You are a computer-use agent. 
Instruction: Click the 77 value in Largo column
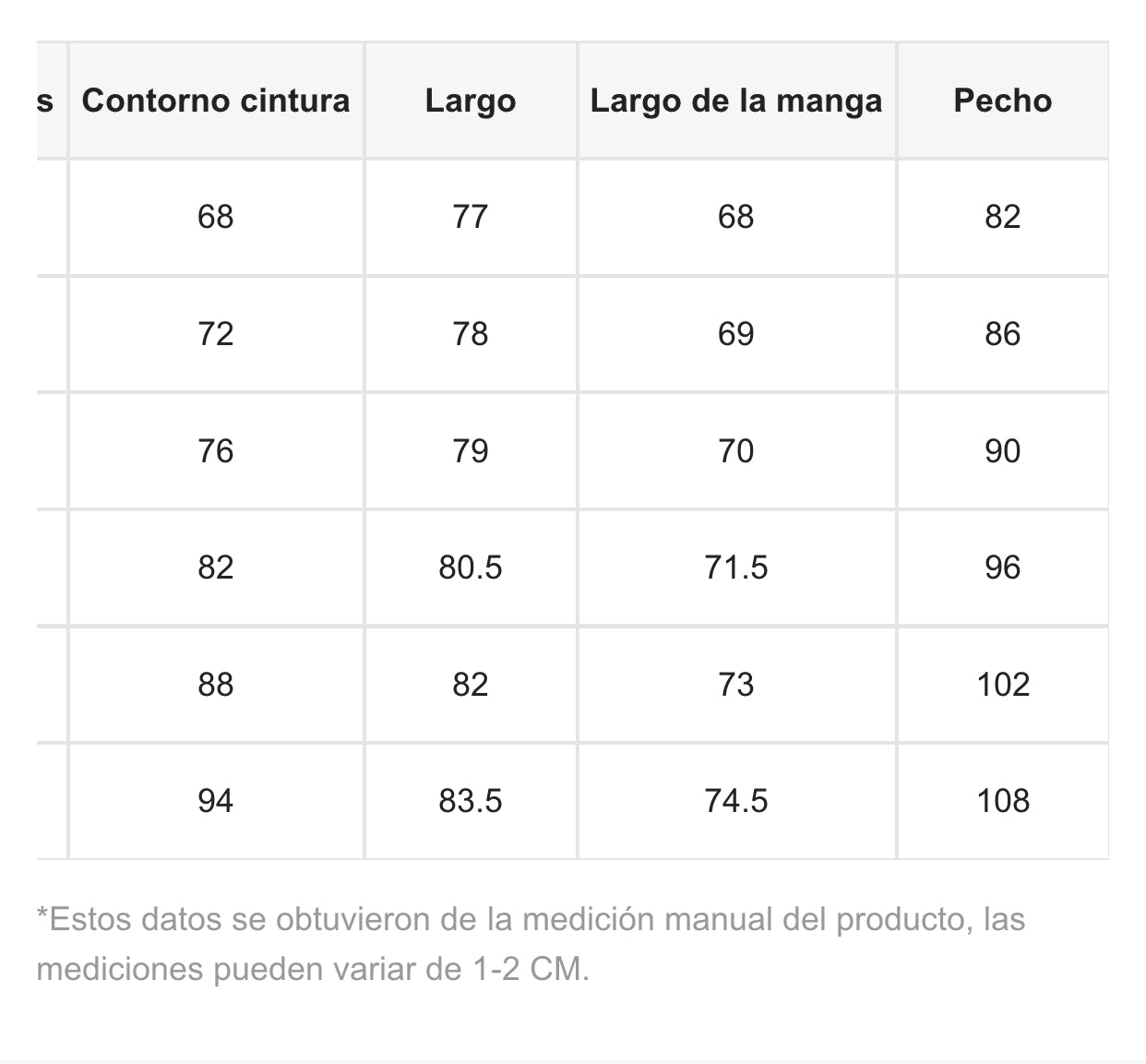tap(471, 217)
